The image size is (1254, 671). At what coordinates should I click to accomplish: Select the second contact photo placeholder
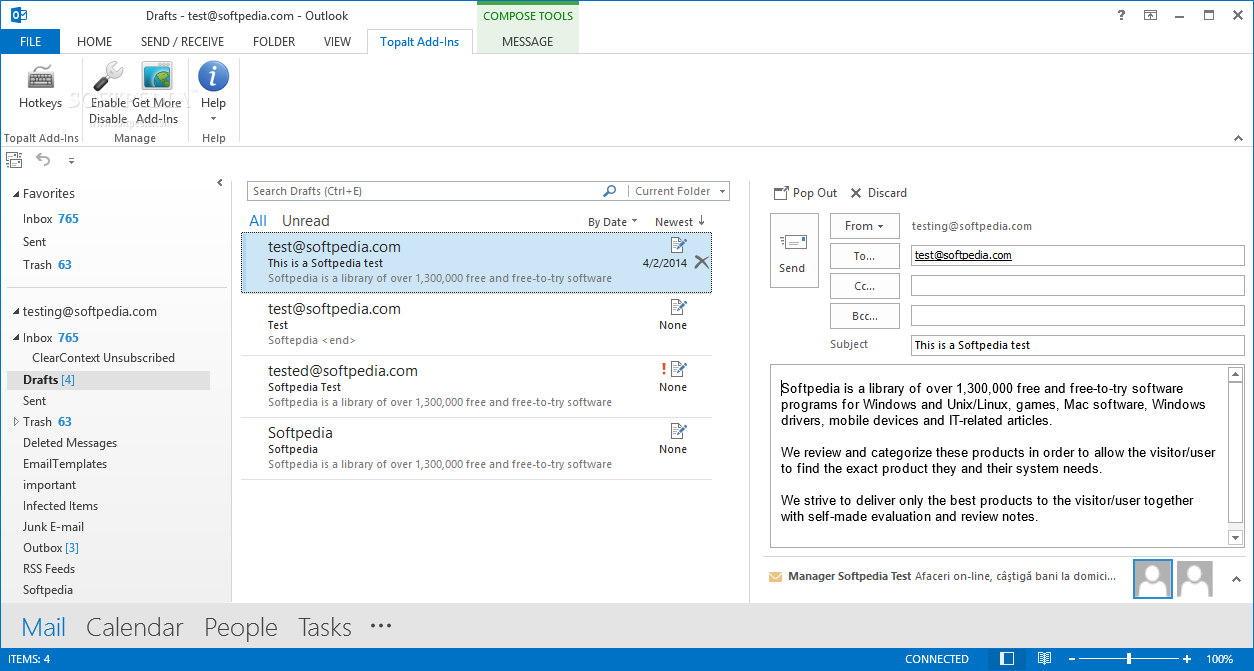pyautogui.click(x=1194, y=578)
